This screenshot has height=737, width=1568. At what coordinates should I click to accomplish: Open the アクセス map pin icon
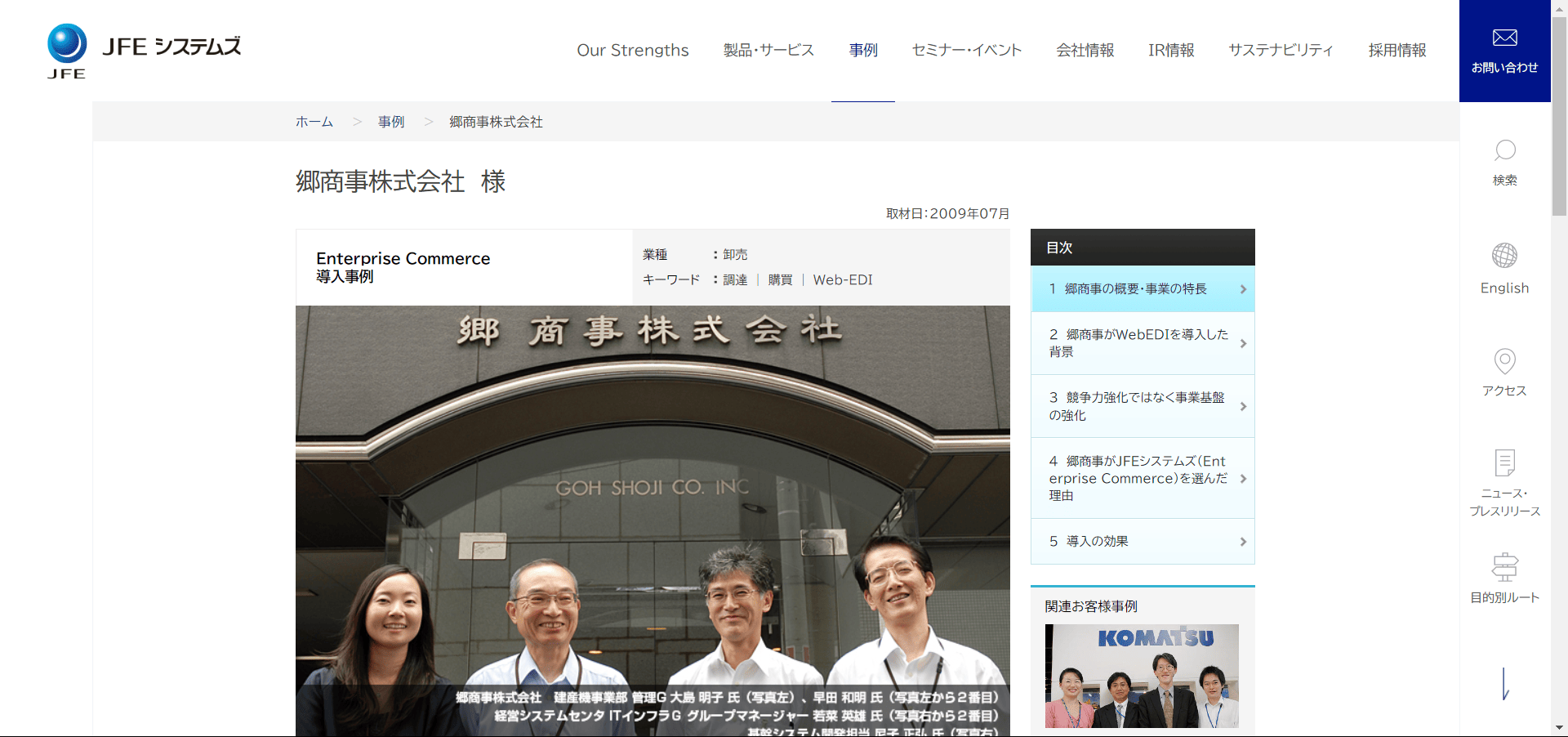point(1504,361)
